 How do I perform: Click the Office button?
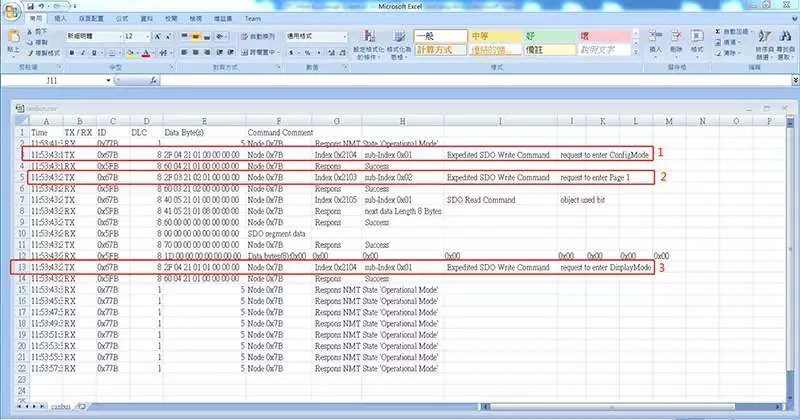11,9
